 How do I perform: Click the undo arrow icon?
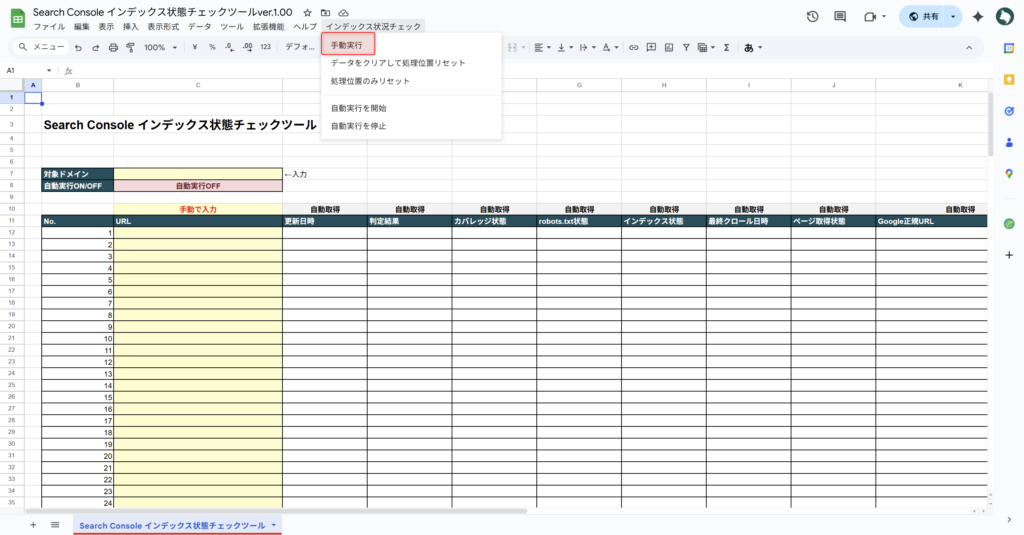(78, 47)
